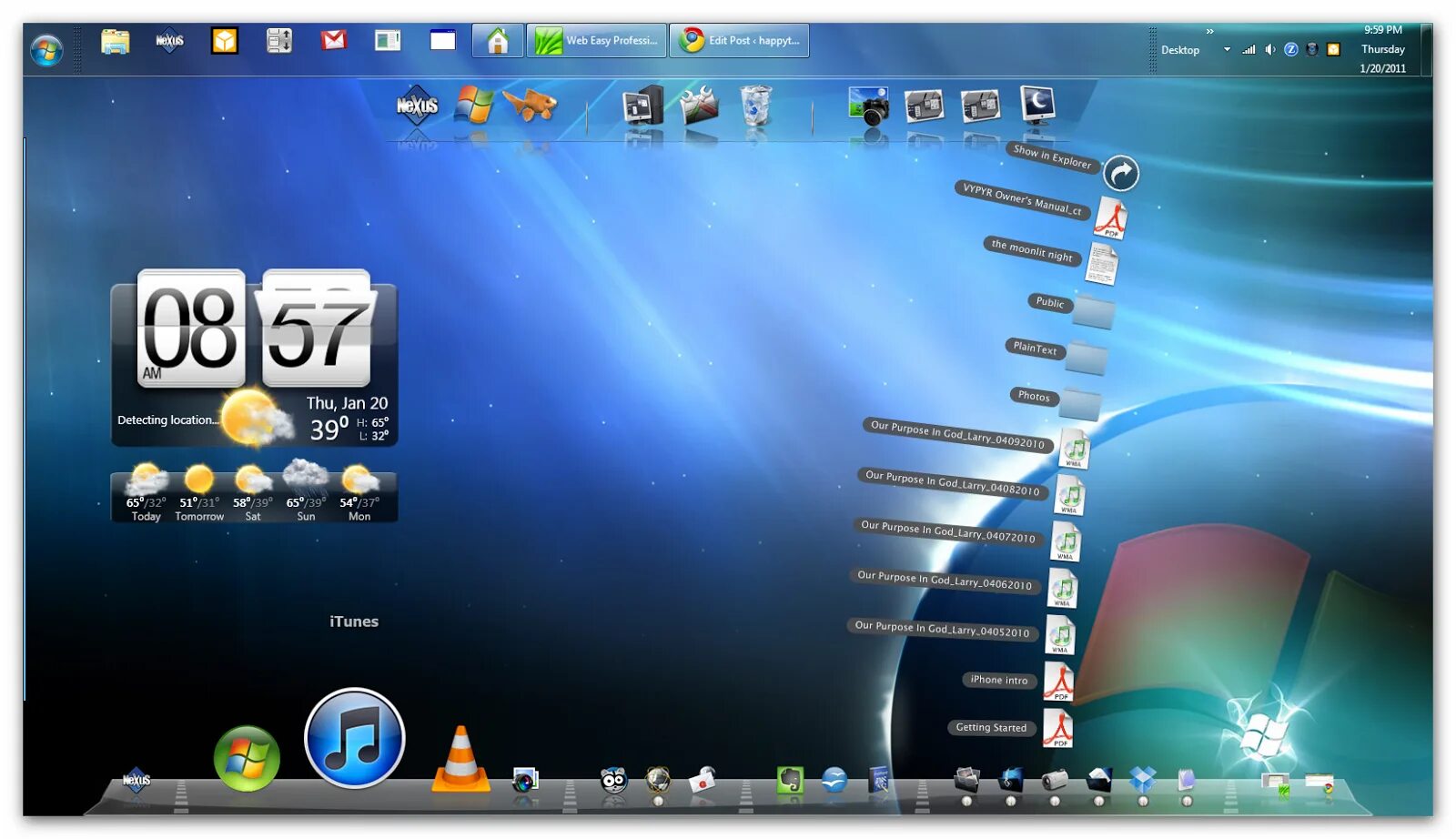
Task: Open the Control Panel tools icon
Action: [x=699, y=106]
